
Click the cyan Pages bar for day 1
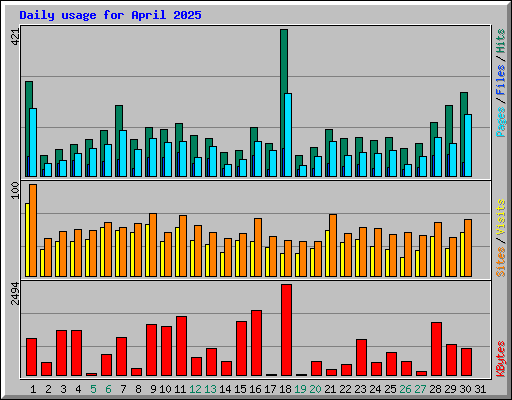33,142
